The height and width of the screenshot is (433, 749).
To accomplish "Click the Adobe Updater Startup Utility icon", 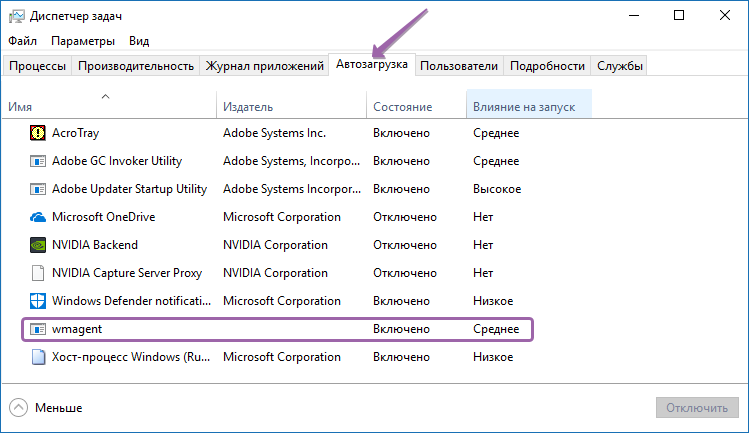I will [x=38, y=188].
